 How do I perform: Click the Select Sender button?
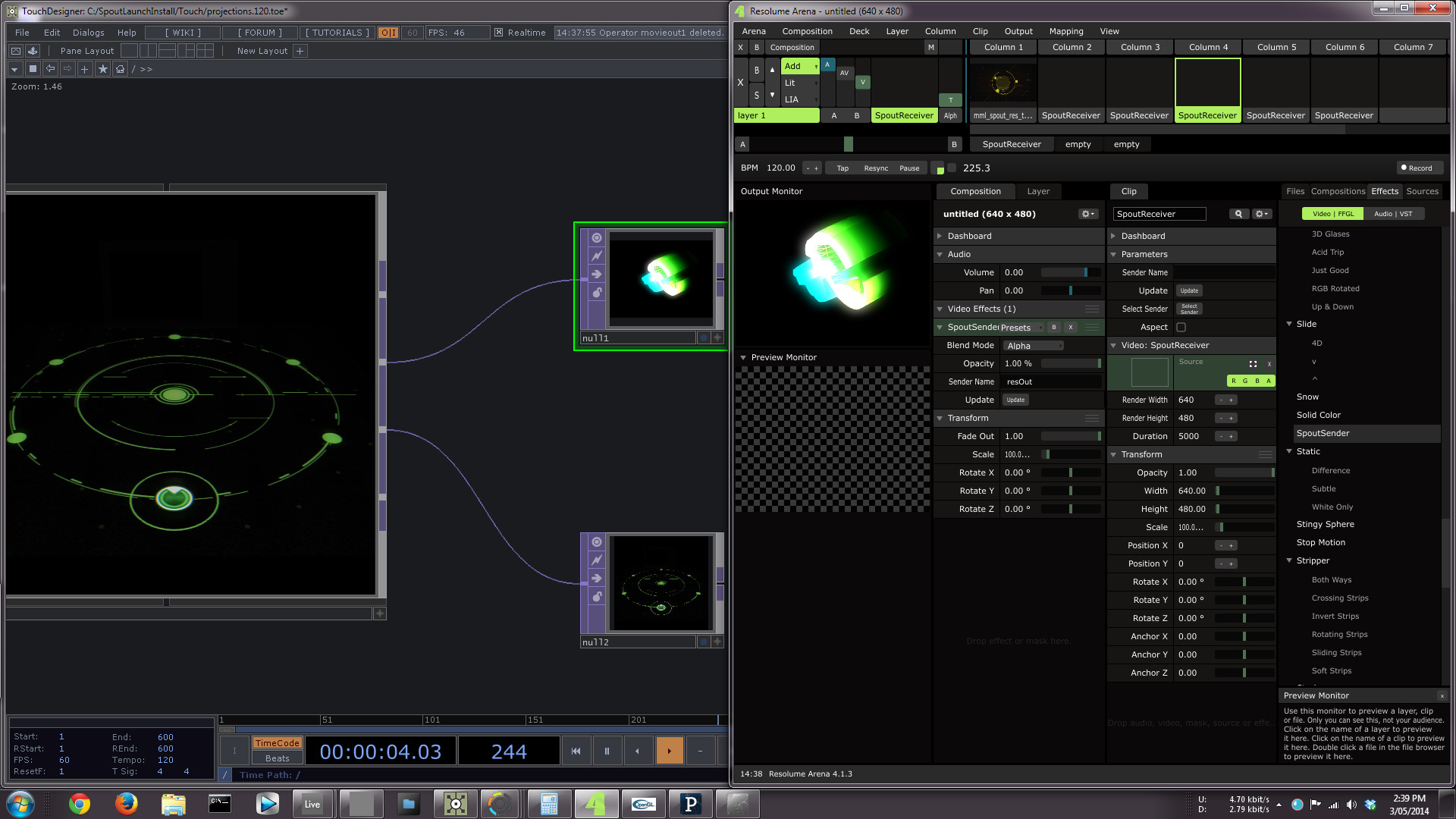[1189, 309]
